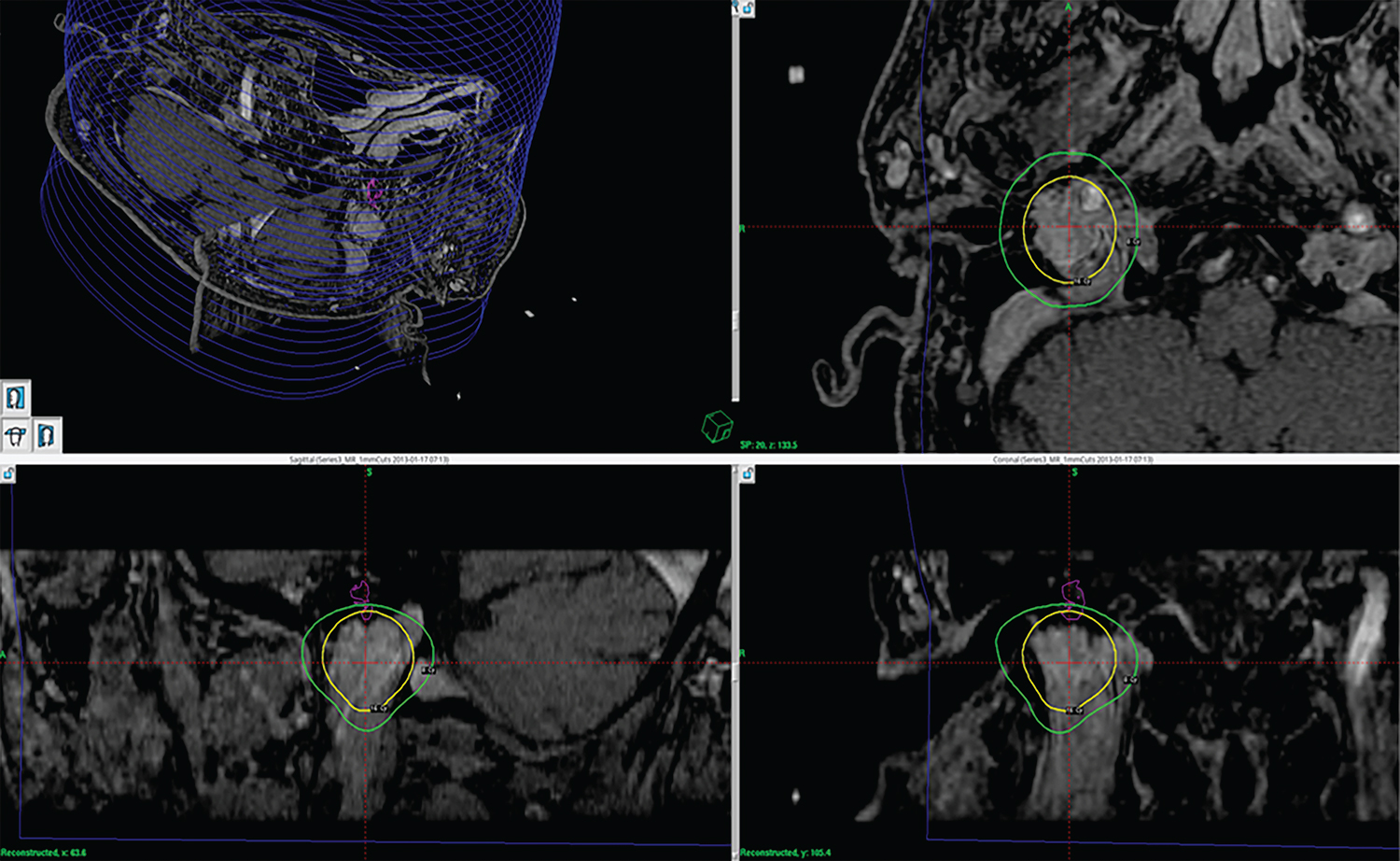Viewport: 1400px width, 861px height.
Task: Toggle the lock on the sagittal view
Action: click(x=7, y=474)
